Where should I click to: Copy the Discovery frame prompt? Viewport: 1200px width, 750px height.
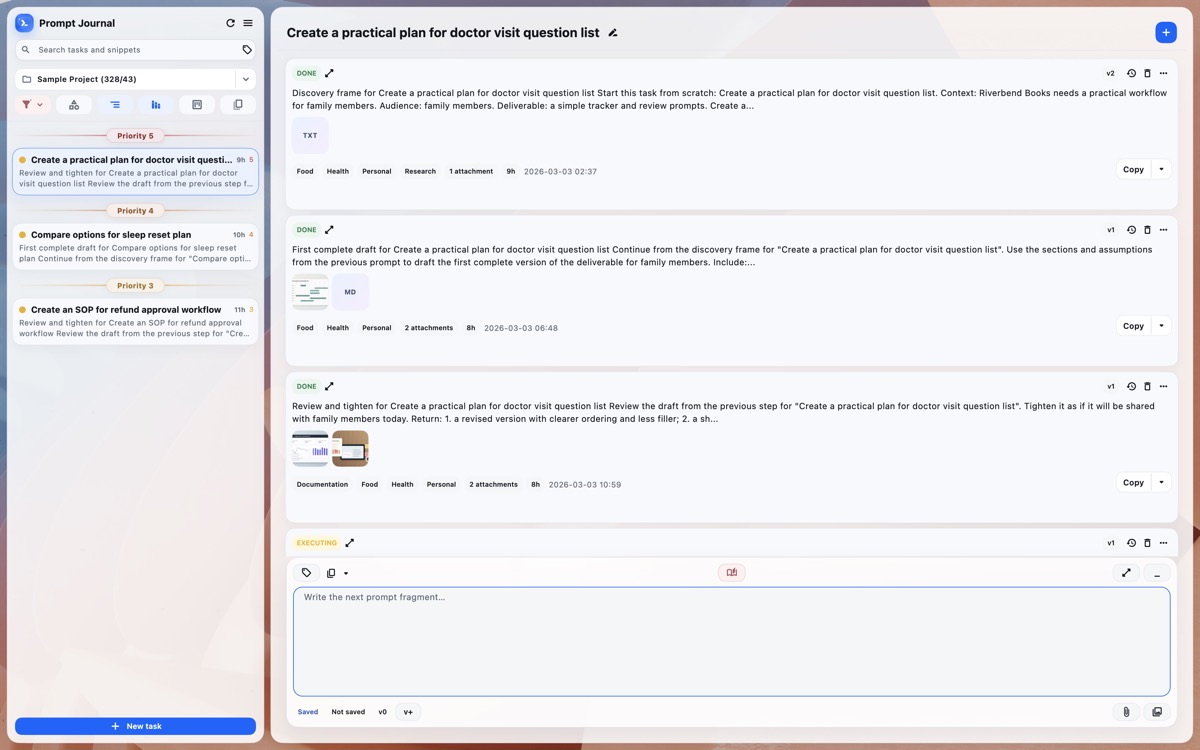point(1133,169)
